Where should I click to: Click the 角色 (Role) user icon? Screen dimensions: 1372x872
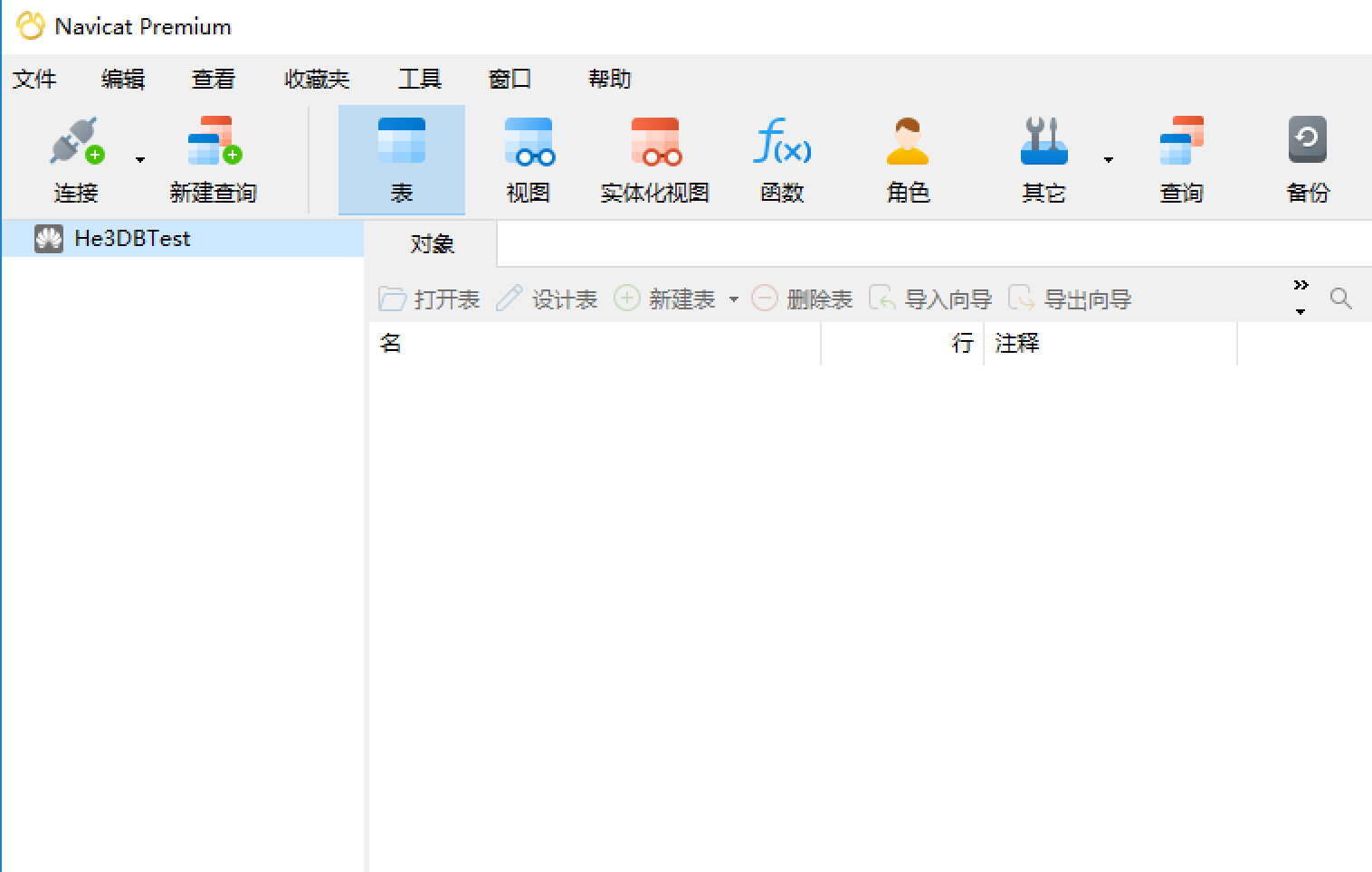(x=908, y=141)
